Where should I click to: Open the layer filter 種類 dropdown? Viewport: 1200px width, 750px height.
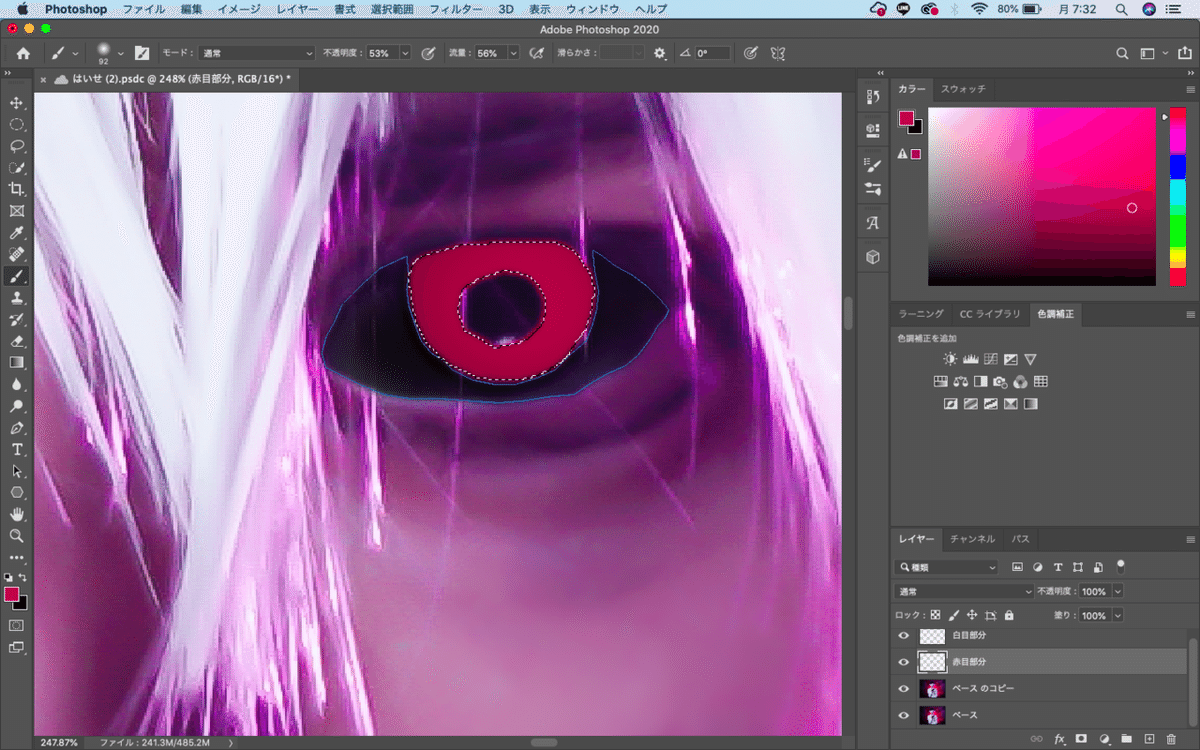(947, 567)
